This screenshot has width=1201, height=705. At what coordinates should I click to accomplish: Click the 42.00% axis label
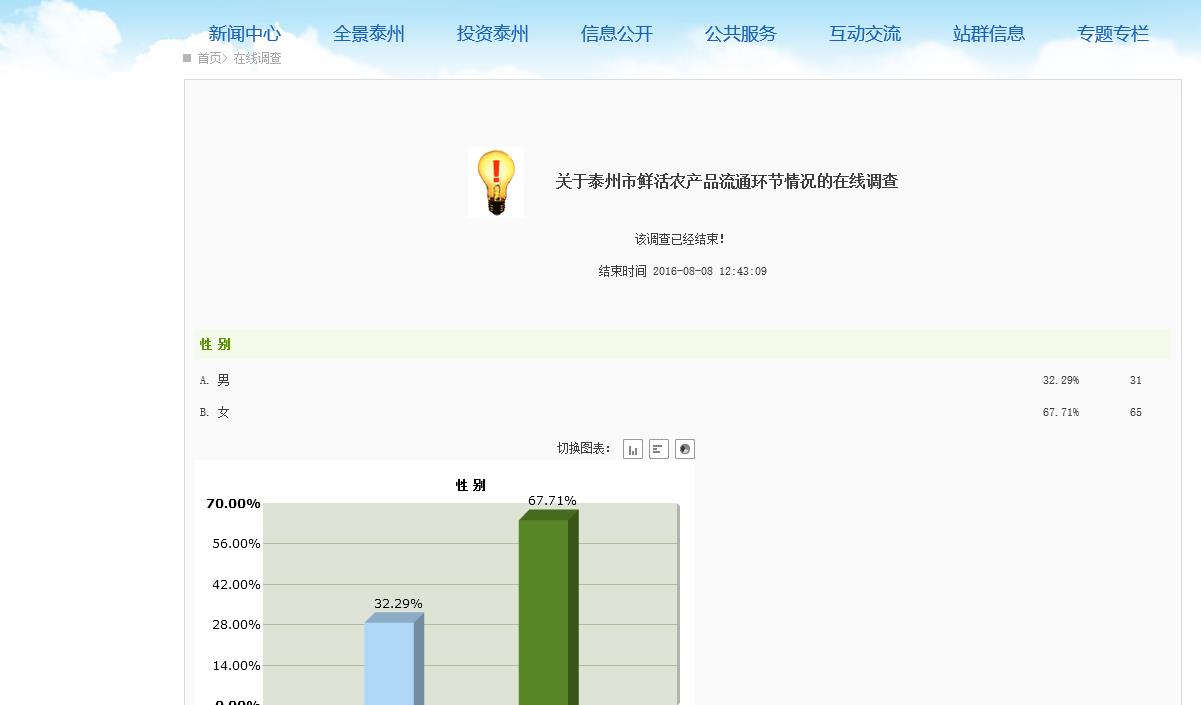click(236, 584)
